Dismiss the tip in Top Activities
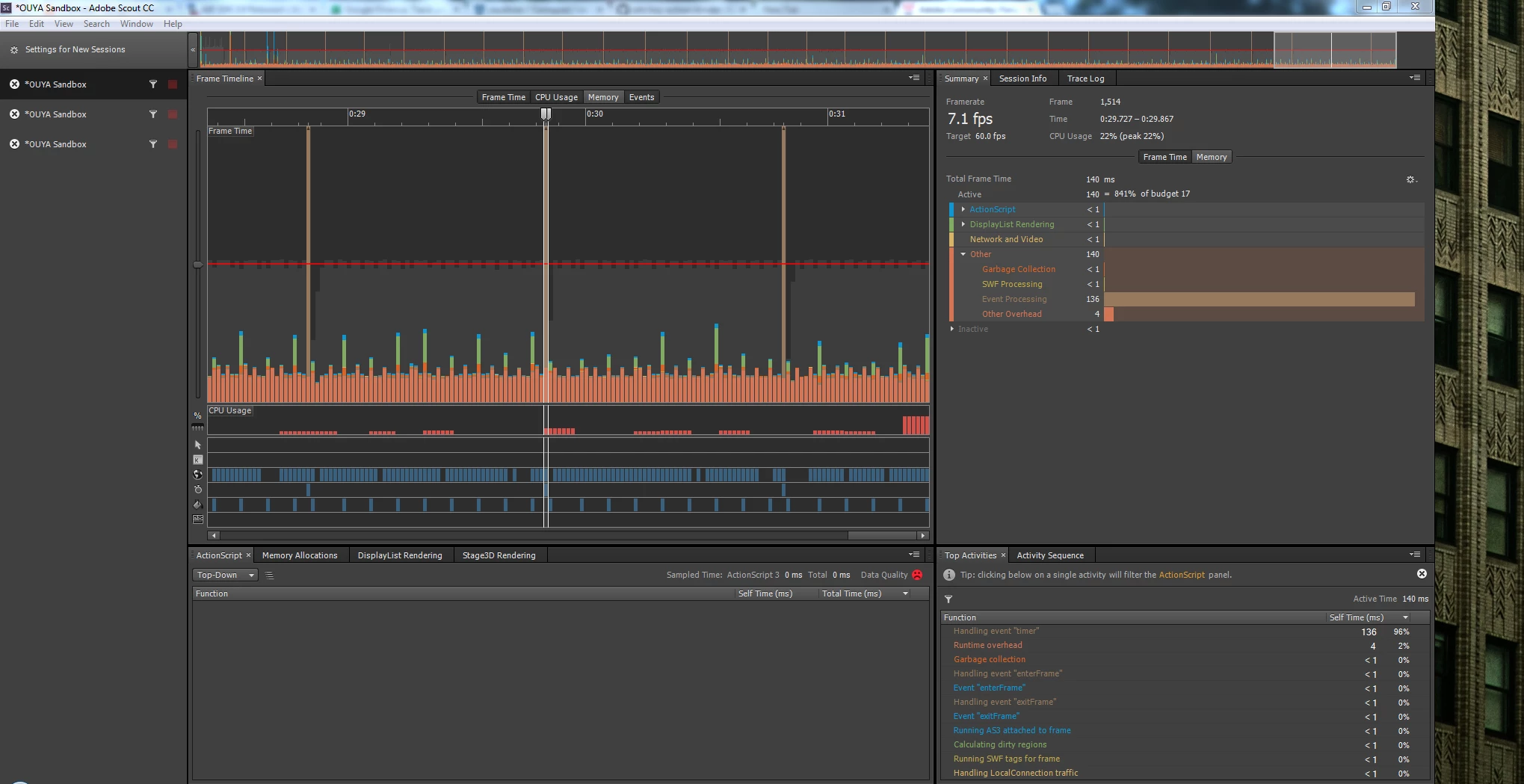1524x784 pixels. [1422, 574]
